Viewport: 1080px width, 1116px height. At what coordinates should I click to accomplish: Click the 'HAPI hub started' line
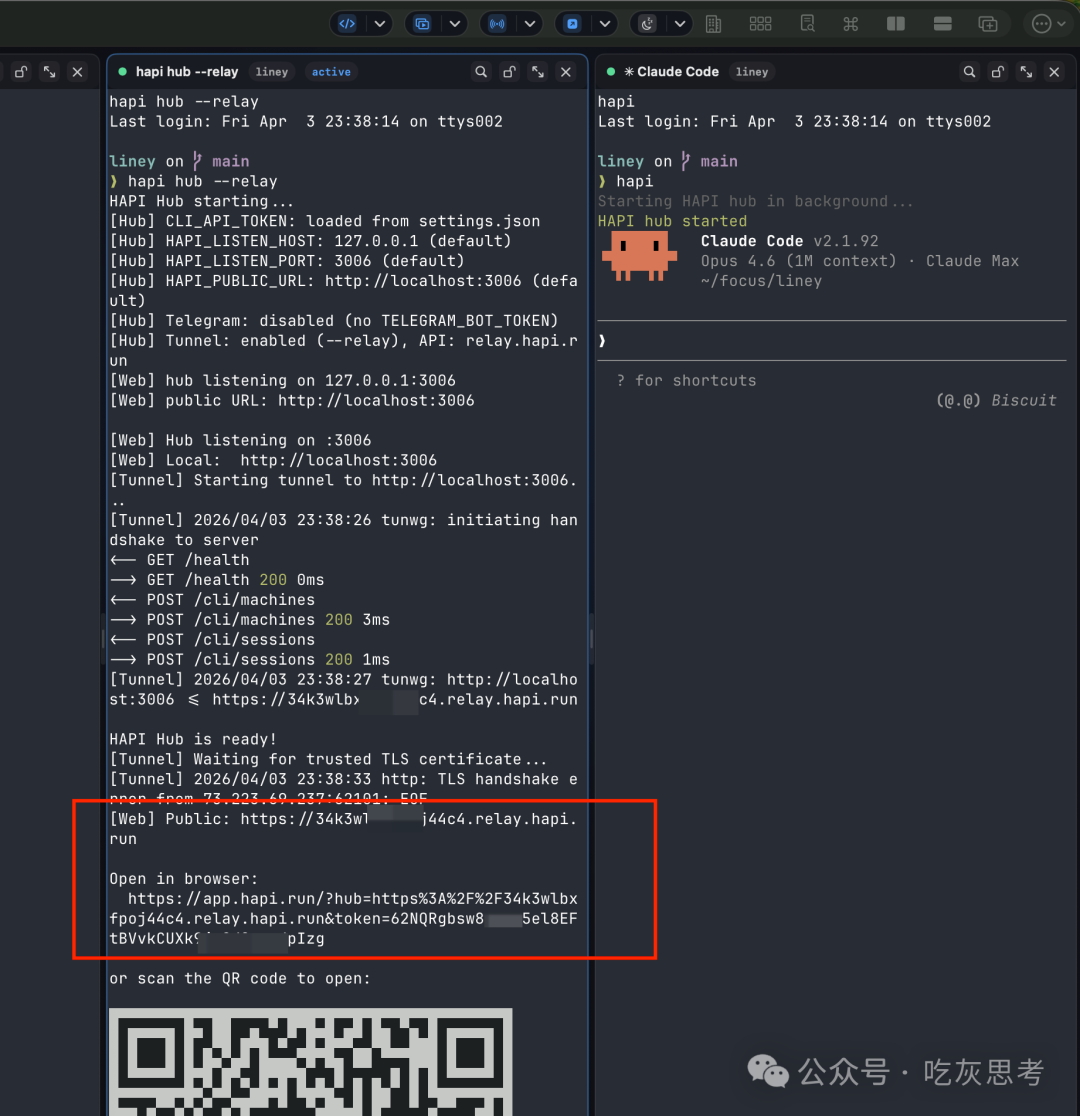pyautogui.click(x=672, y=221)
